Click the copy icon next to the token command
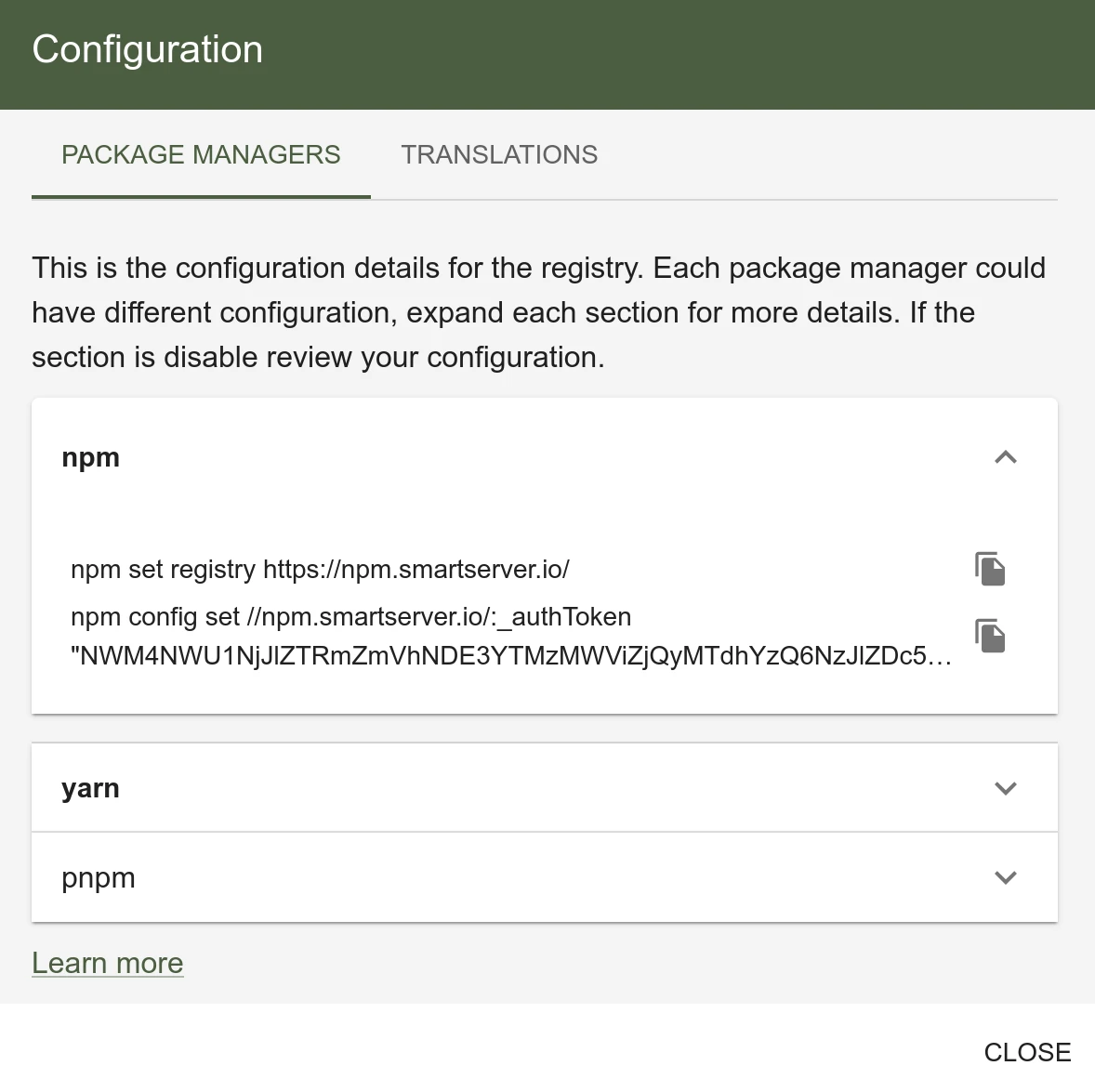The width and height of the screenshot is (1095, 1092). click(990, 636)
